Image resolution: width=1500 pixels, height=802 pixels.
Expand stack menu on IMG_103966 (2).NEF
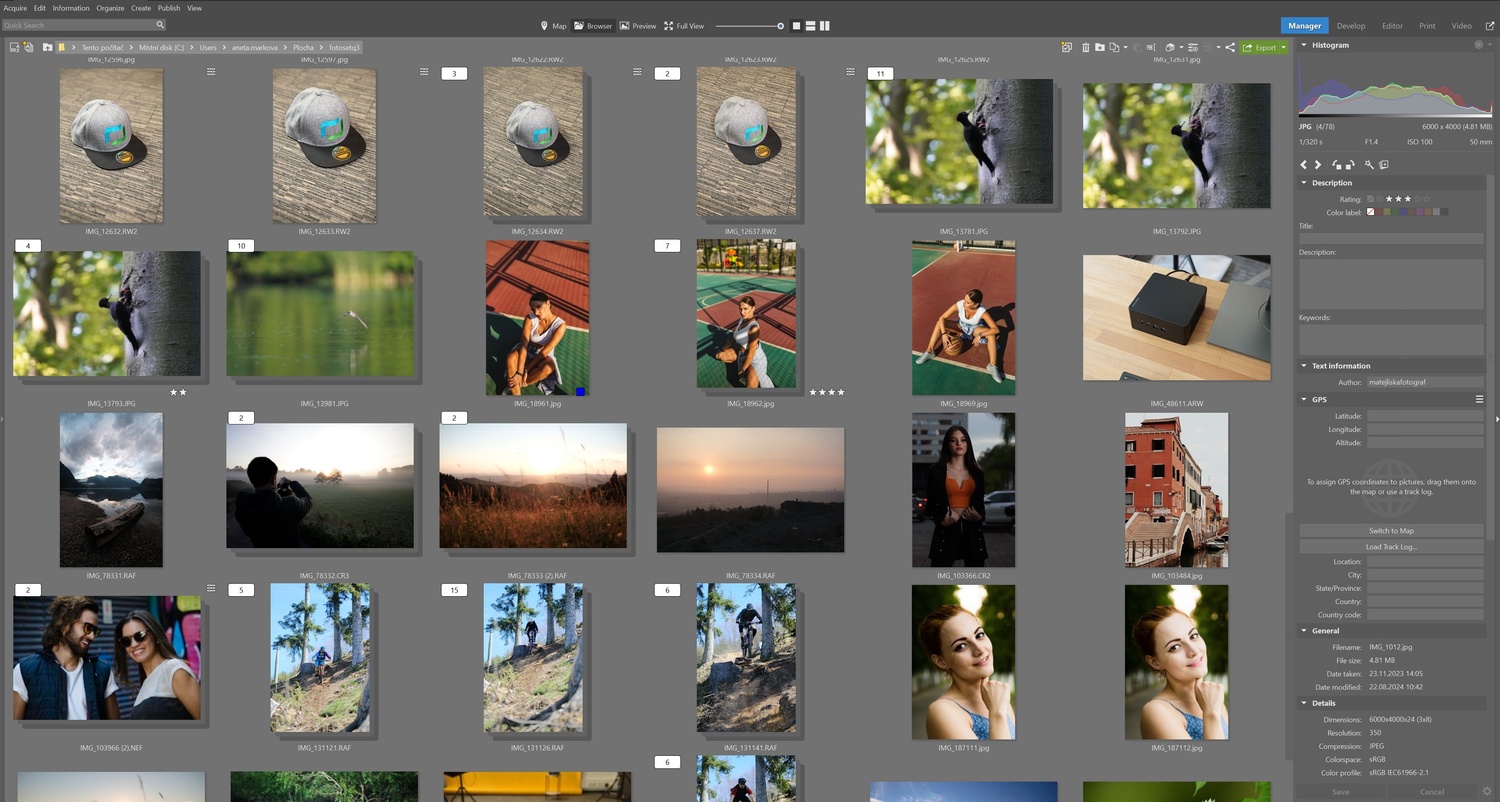[x=211, y=588]
